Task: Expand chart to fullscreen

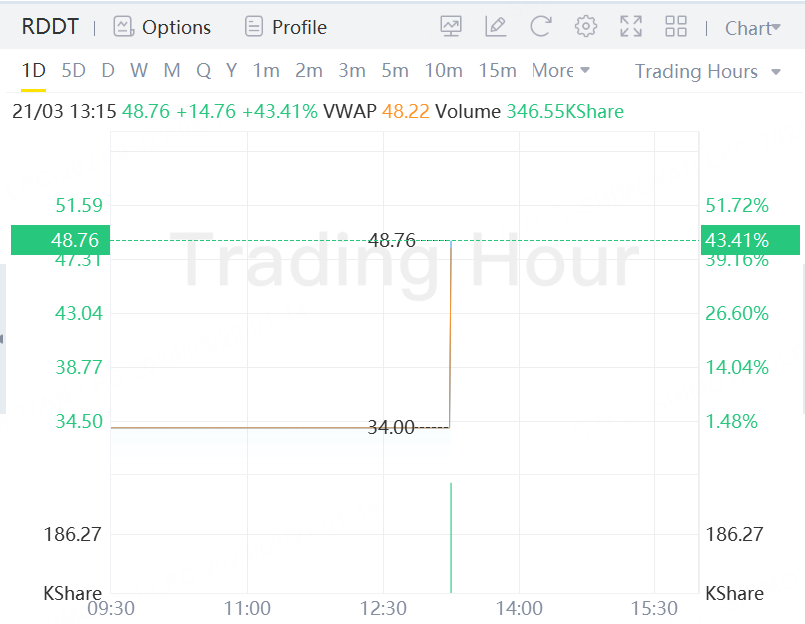Action: (631, 27)
